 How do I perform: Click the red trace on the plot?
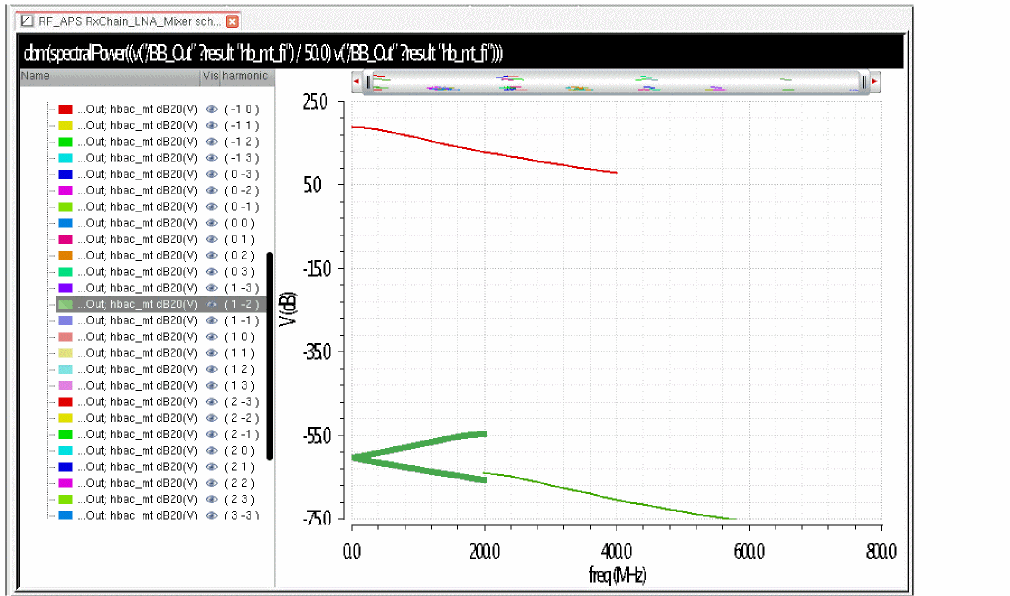click(x=484, y=151)
